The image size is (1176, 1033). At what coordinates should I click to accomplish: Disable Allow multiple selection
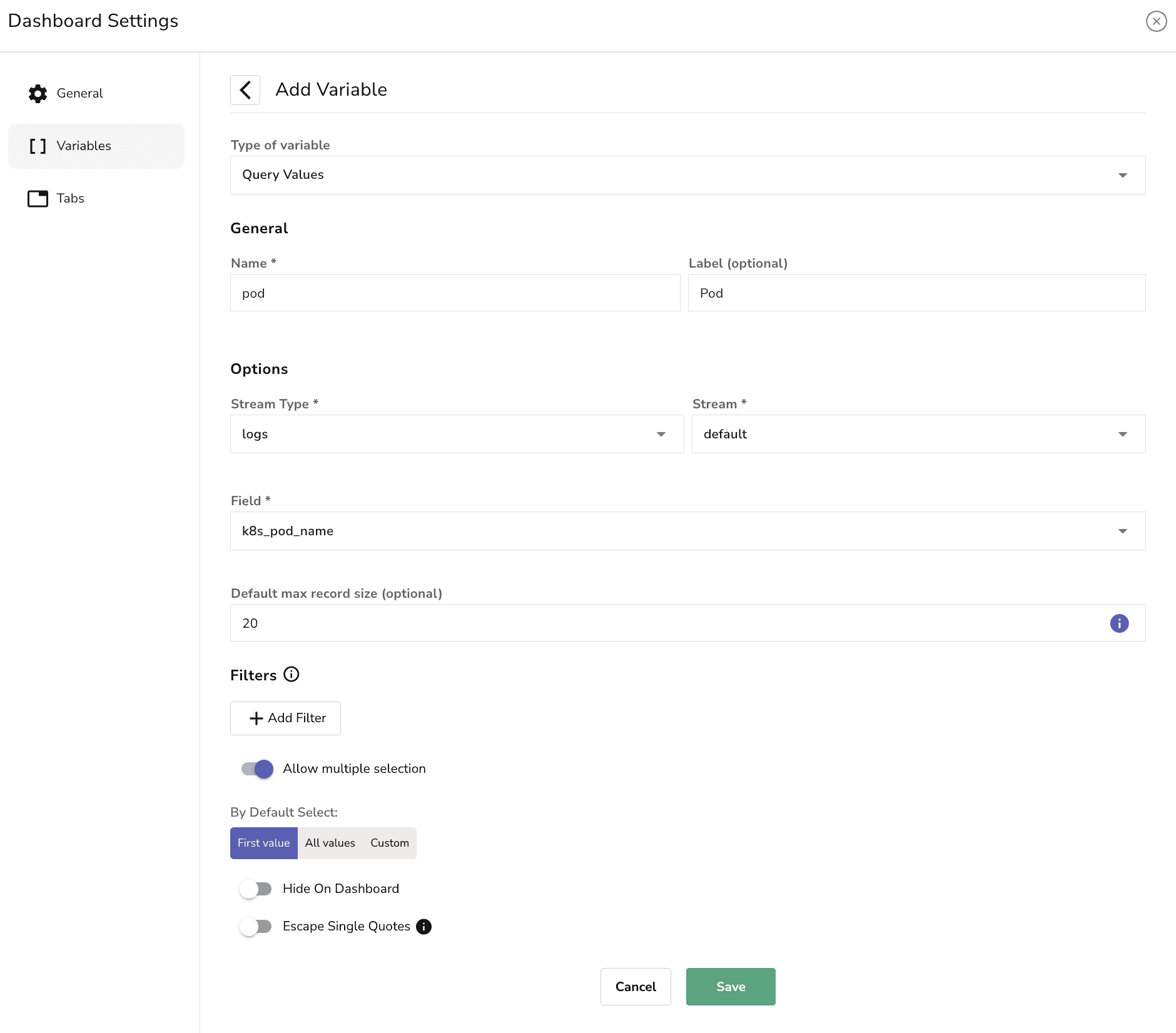tap(256, 769)
